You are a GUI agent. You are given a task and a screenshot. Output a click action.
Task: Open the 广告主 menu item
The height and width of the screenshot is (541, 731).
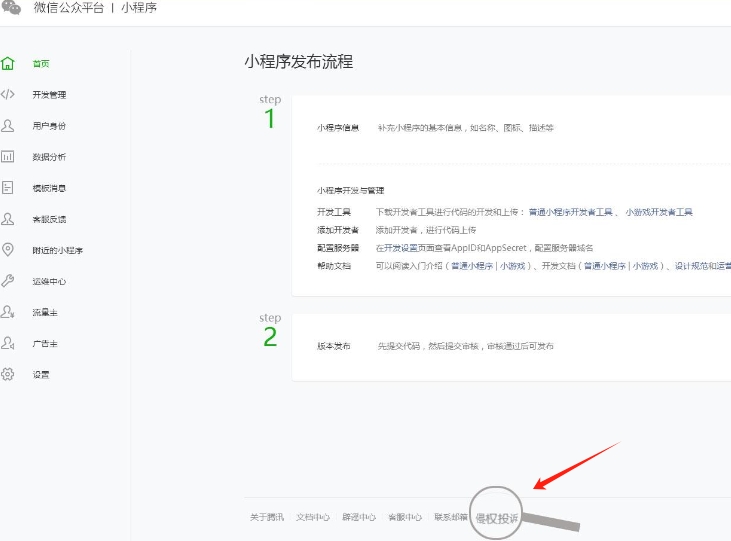coord(45,343)
